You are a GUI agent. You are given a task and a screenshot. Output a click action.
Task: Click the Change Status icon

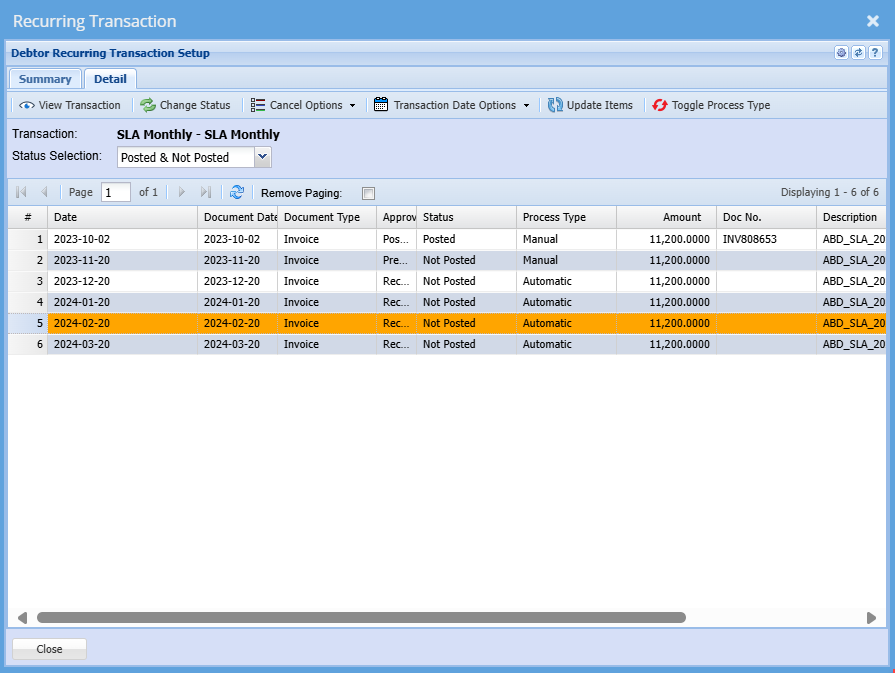[x=148, y=105]
